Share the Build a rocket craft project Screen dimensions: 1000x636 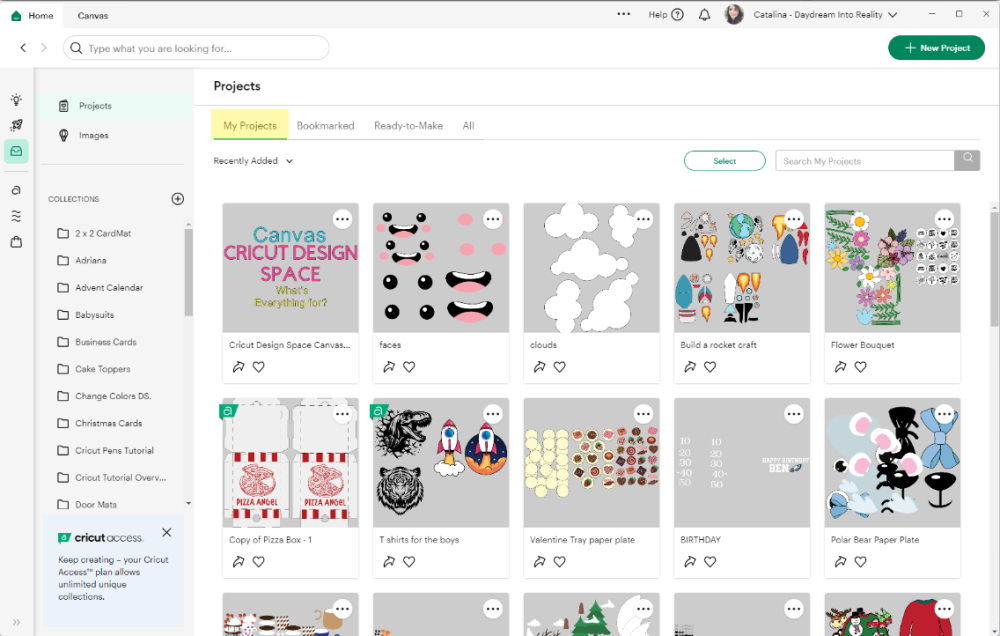pos(689,367)
